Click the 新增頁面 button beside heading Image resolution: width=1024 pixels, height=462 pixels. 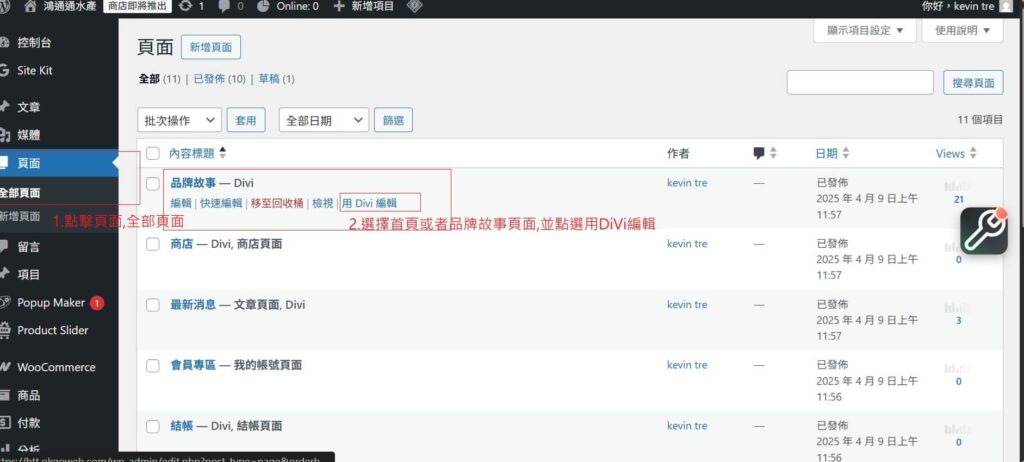point(211,47)
